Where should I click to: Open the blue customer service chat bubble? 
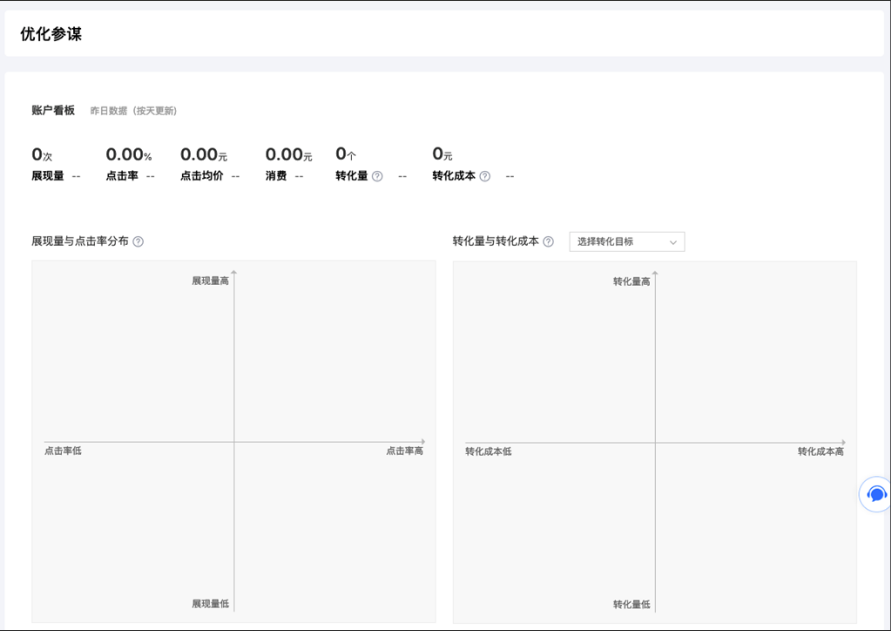[x=876, y=495]
